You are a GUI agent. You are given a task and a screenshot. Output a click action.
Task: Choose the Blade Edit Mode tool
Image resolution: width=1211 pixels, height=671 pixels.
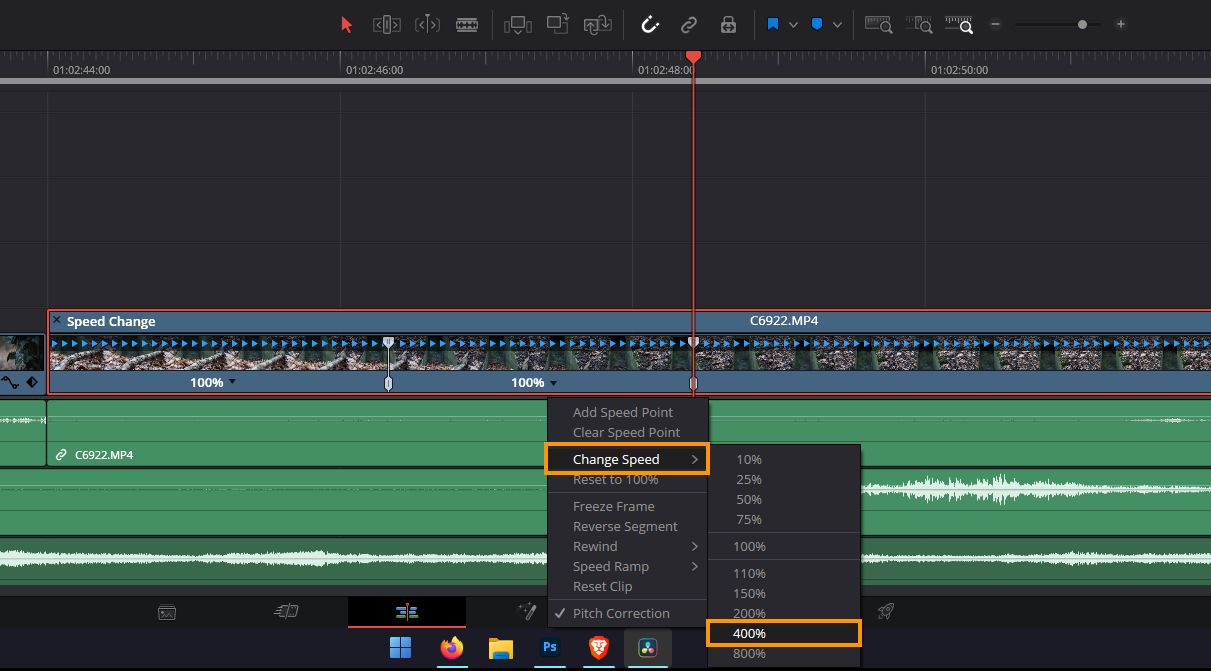click(x=466, y=24)
